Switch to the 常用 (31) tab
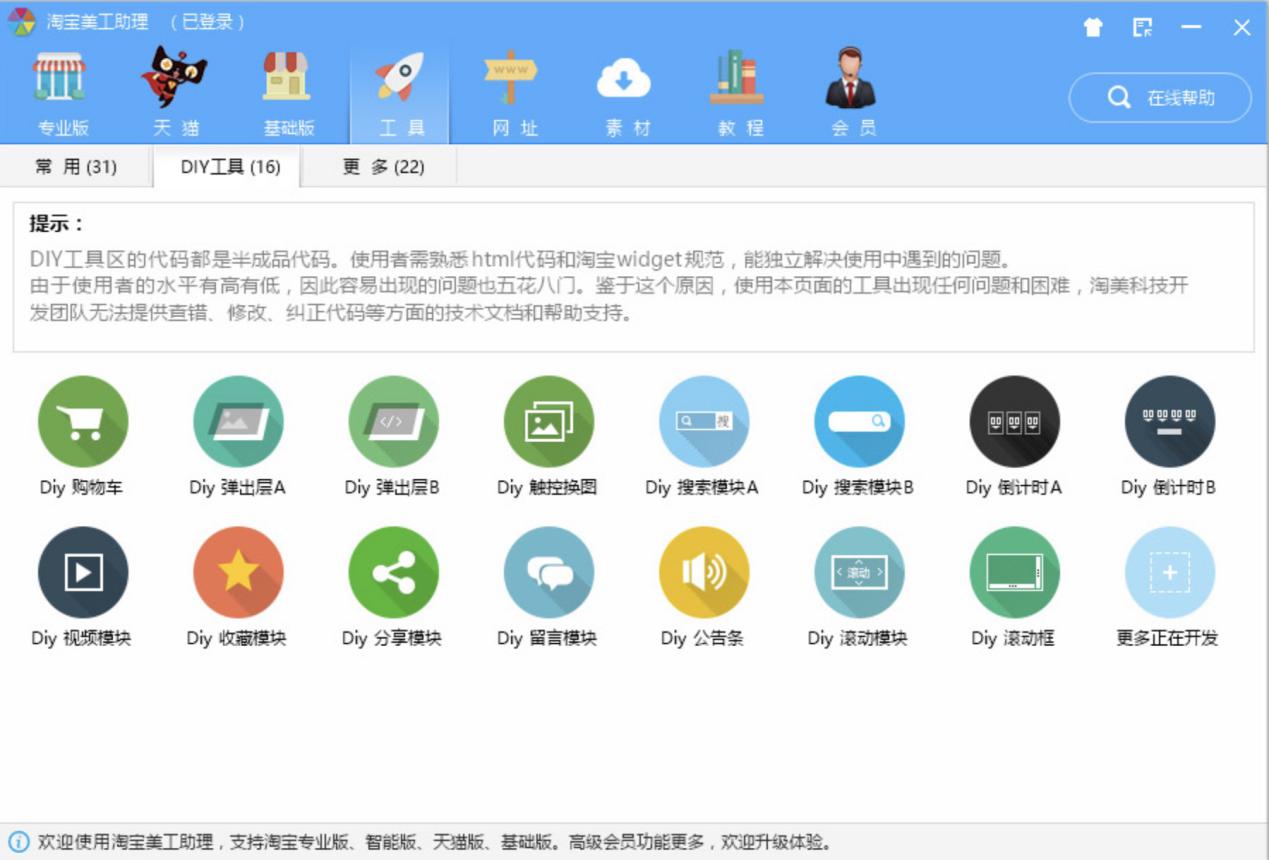Screen dimensions: 1269x860 click(x=76, y=166)
